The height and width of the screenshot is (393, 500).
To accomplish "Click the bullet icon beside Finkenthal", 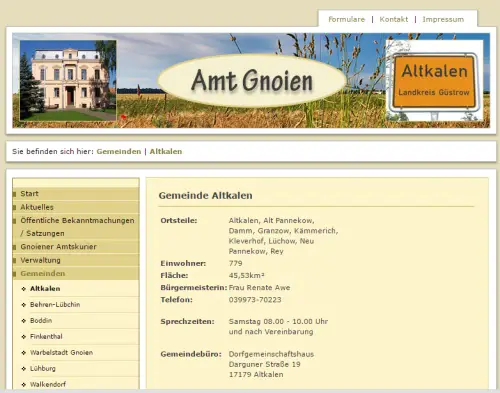I will click(x=23, y=337).
